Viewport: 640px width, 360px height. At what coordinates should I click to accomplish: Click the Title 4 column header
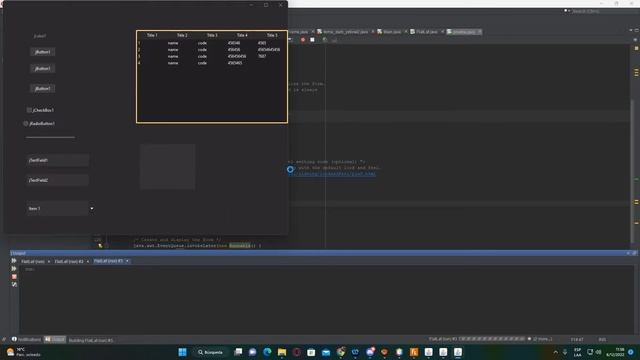tap(242, 36)
